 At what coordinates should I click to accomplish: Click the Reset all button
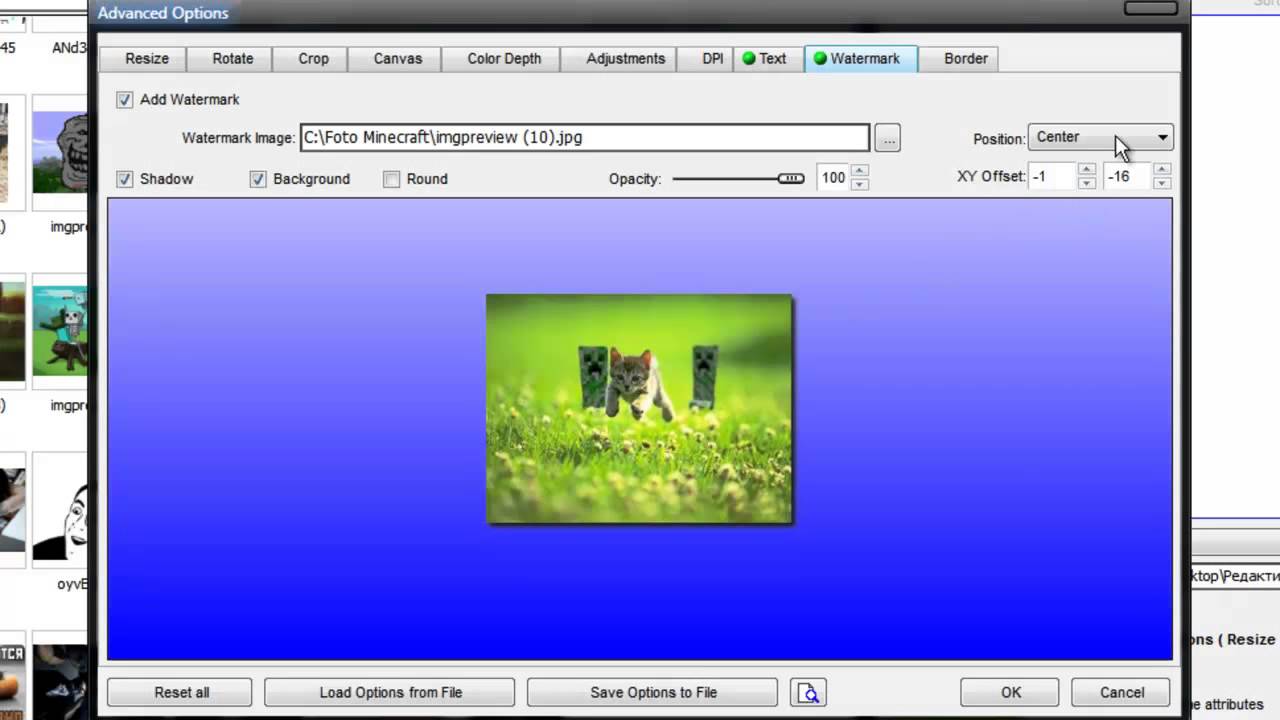(181, 692)
